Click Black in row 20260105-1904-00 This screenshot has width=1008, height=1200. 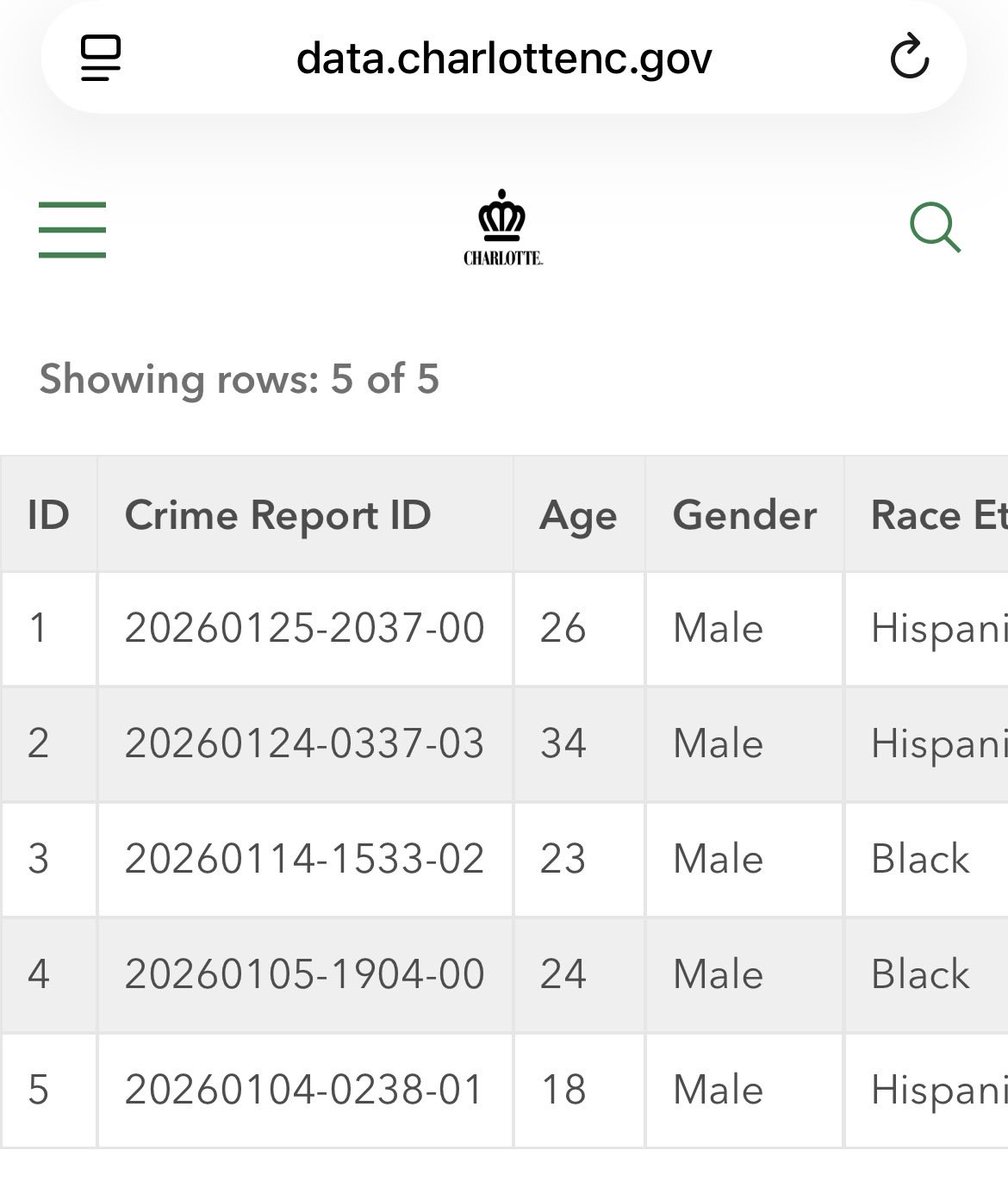coord(920,974)
